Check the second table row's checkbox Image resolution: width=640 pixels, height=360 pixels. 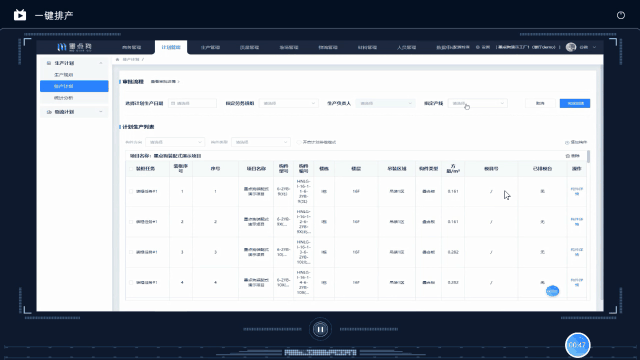point(131,222)
